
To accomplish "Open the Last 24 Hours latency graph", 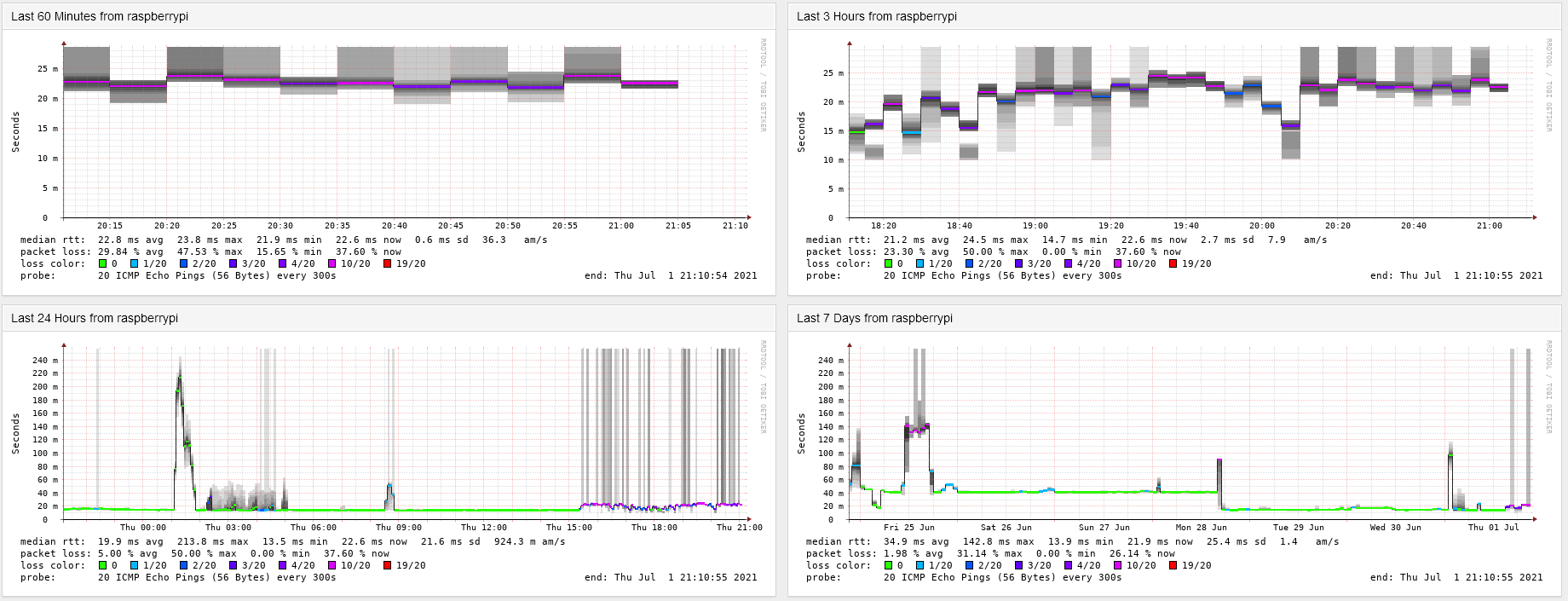I will tap(405, 435).
